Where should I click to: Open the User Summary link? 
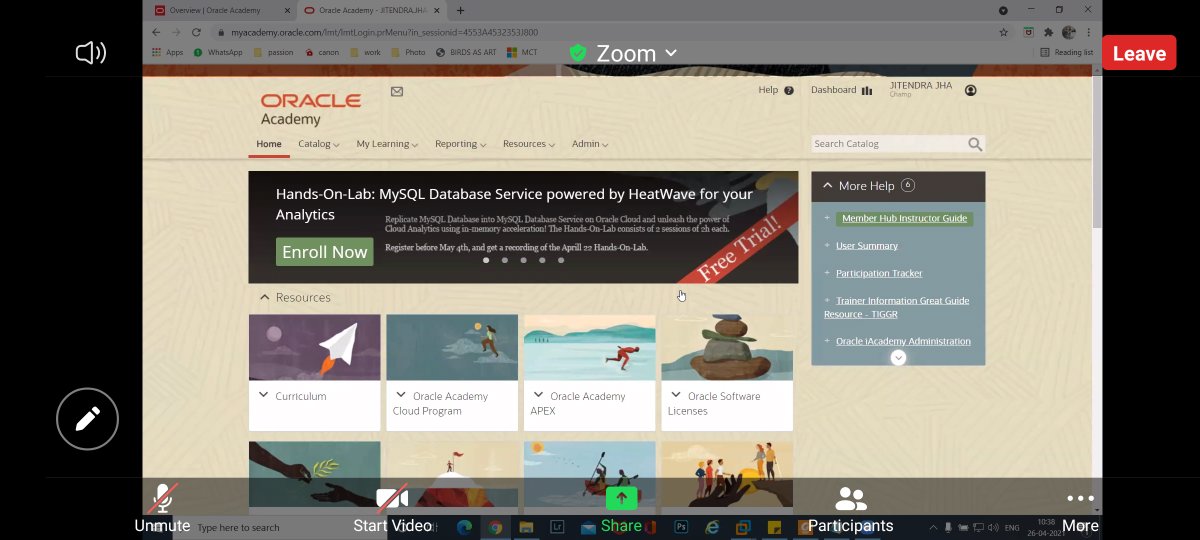click(867, 246)
